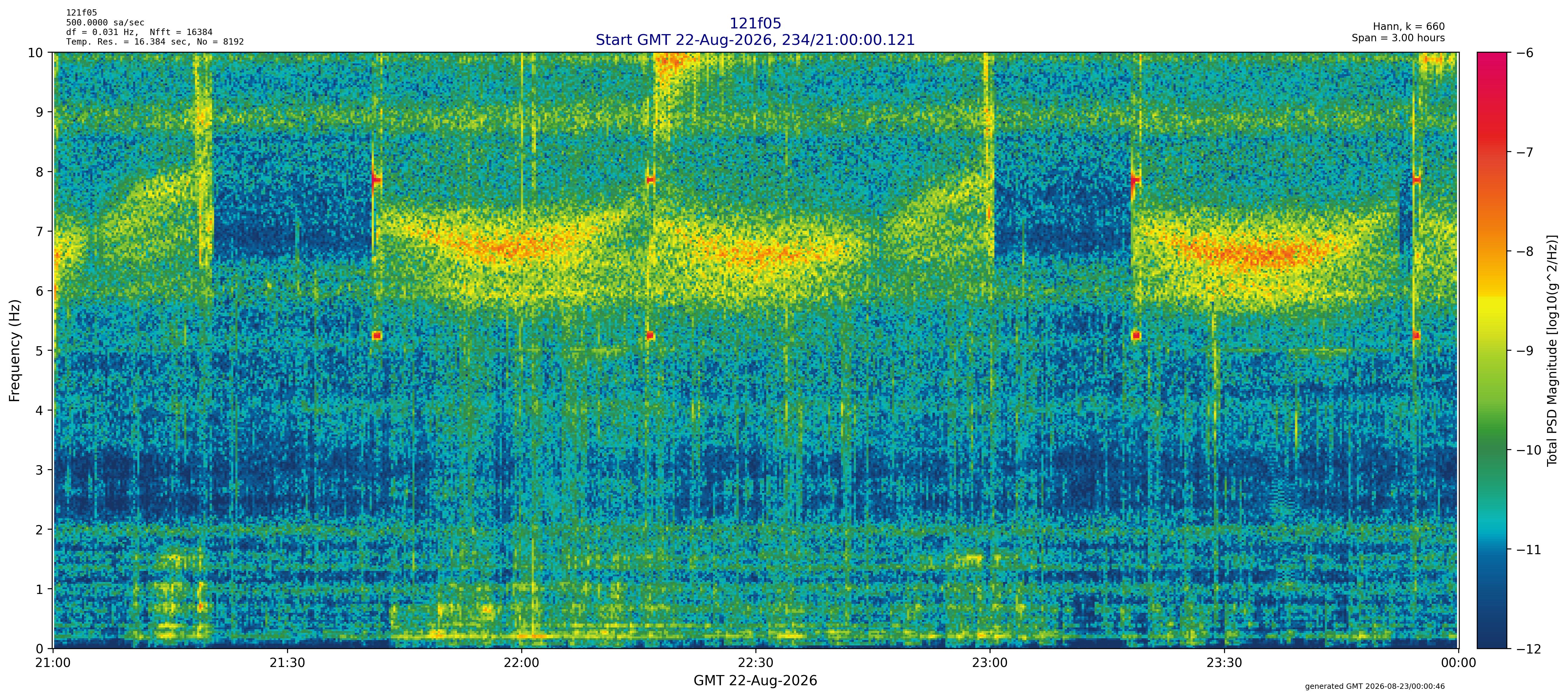Click the 23:00 time axis tick label
Screen dimensions: 1568x699
coord(990,662)
